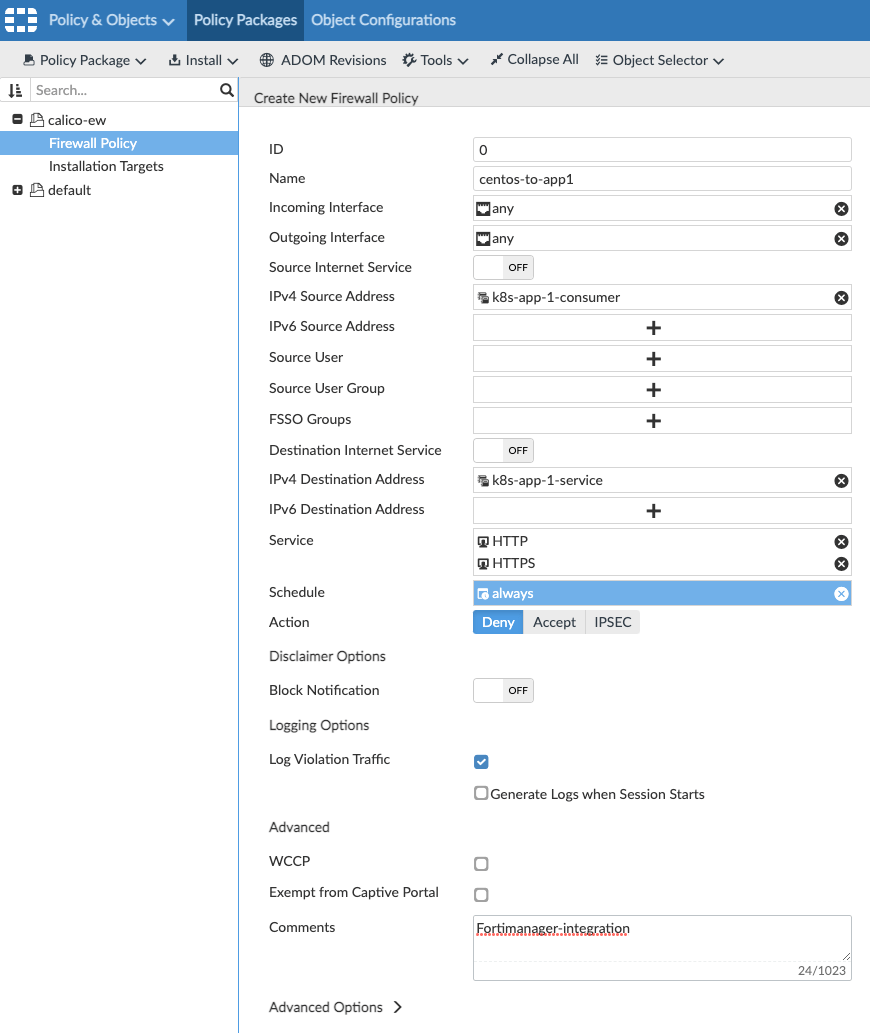Click the 'default' package name
Image resolution: width=870 pixels, height=1033 pixels.
[x=69, y=190]
